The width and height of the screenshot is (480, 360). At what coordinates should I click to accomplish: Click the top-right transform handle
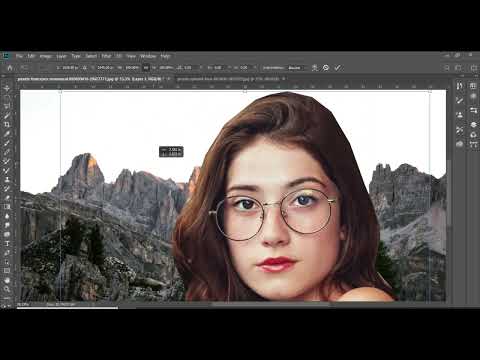pyautogui.click(x=430, y=91)
